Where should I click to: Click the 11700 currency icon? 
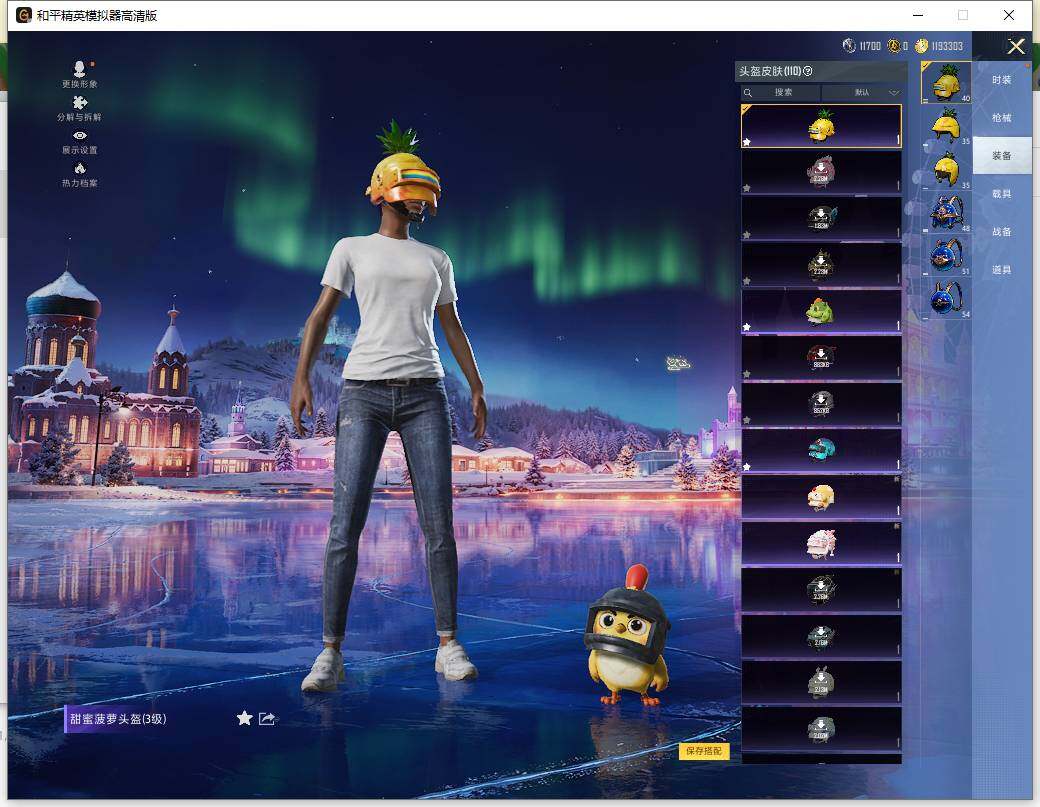point(849,45)
